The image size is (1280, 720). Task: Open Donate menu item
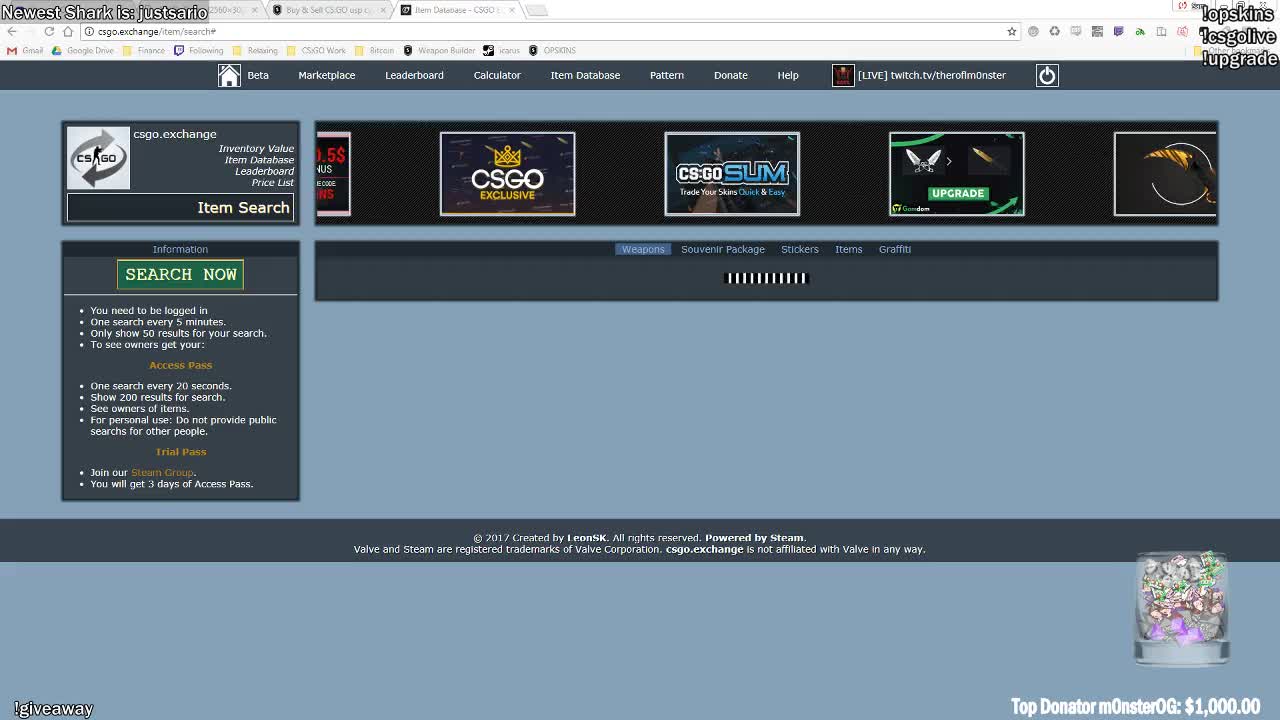tap(730, 75)
